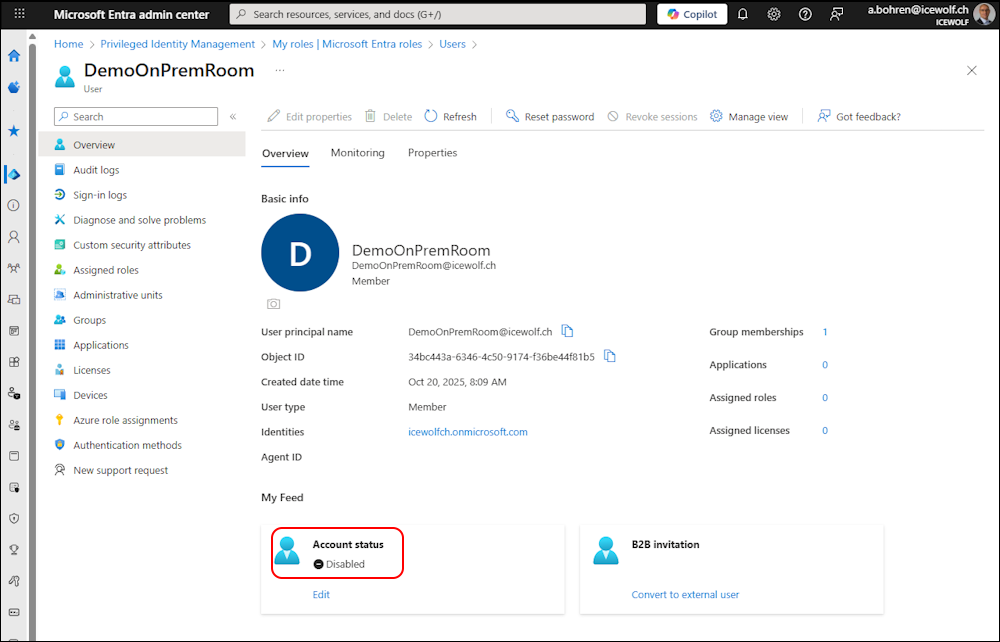This screenshot has width=1000, height=642.
Task: Click Edit link under Account status
Action: click(x=321, y=594)
